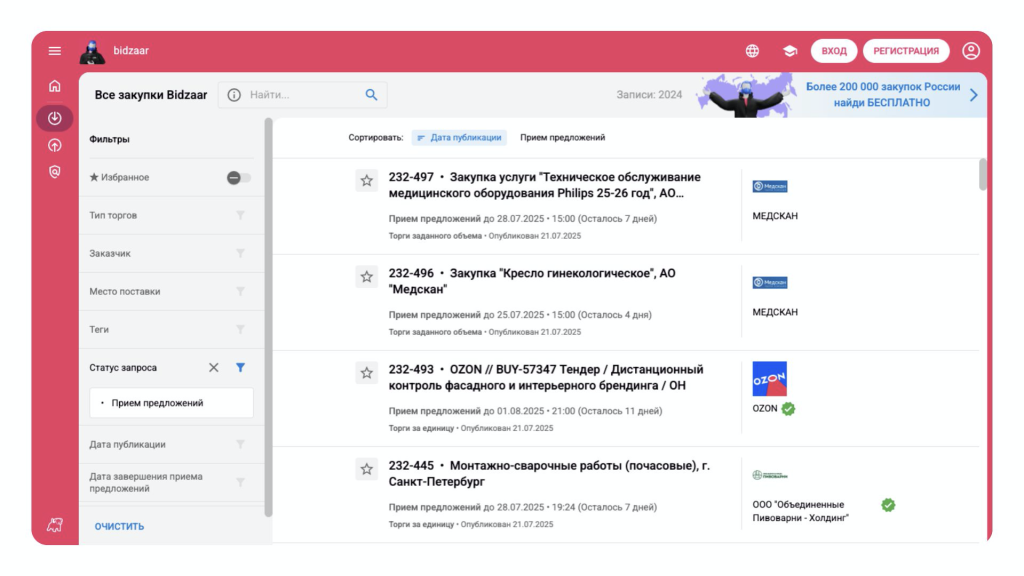
Task: Click the МЕДСКАН name in row 232-497
Action: 775,216
